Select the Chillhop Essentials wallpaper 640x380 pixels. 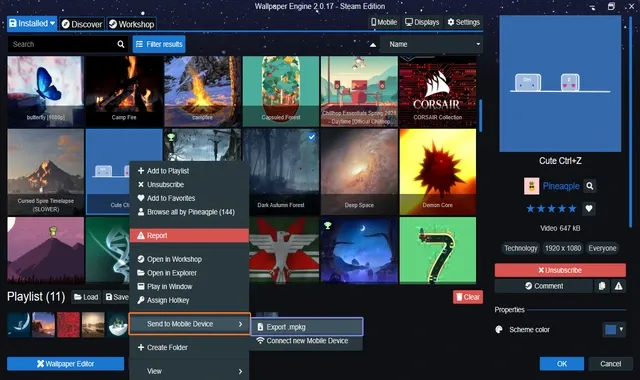359,91
